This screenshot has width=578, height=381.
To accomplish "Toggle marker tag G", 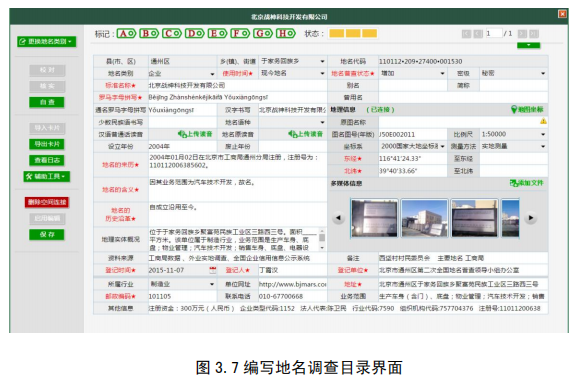I will tap(263, 34).
